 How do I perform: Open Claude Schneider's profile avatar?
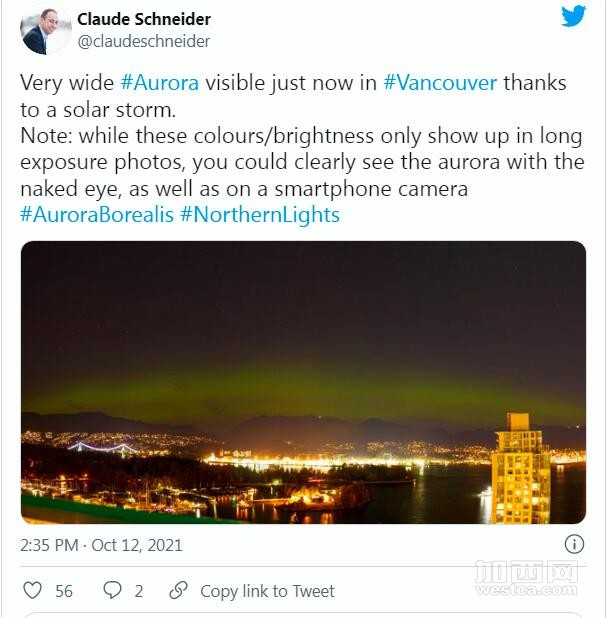(46, 31)
